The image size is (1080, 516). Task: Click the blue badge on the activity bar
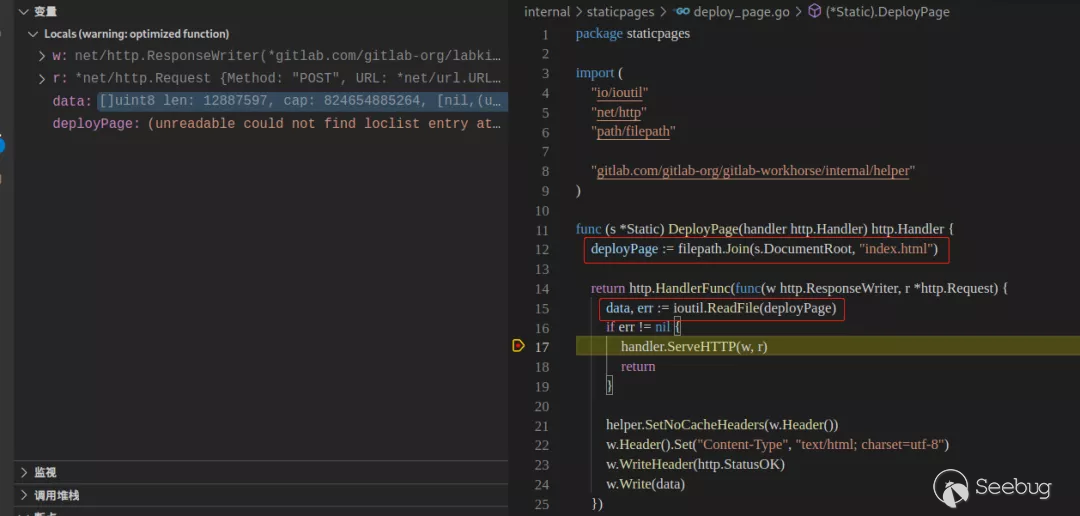[2, 146]
